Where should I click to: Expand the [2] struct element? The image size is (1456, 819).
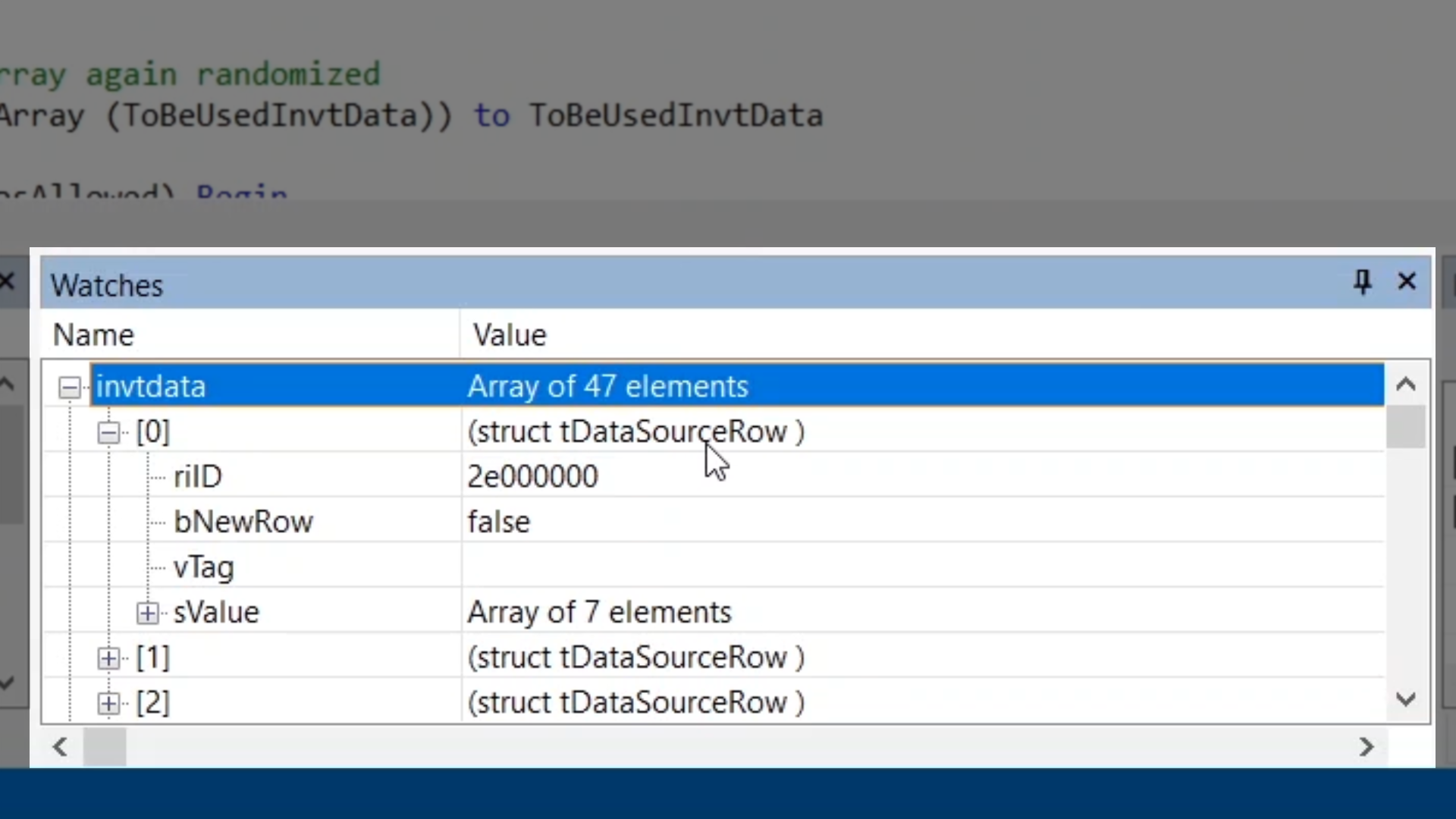(108, 704)
